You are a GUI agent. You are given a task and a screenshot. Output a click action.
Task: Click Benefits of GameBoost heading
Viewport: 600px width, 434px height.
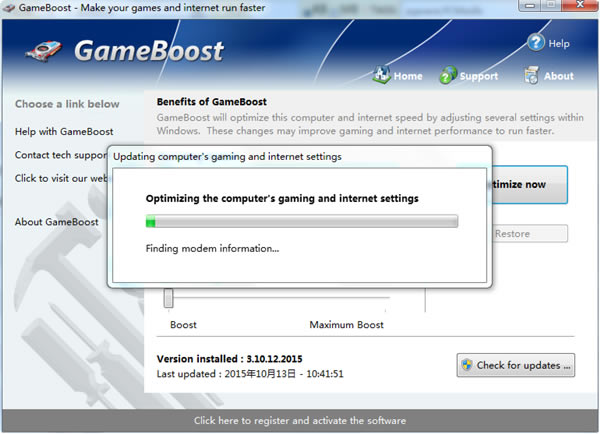pyautogui.click(x=212, y=102)
